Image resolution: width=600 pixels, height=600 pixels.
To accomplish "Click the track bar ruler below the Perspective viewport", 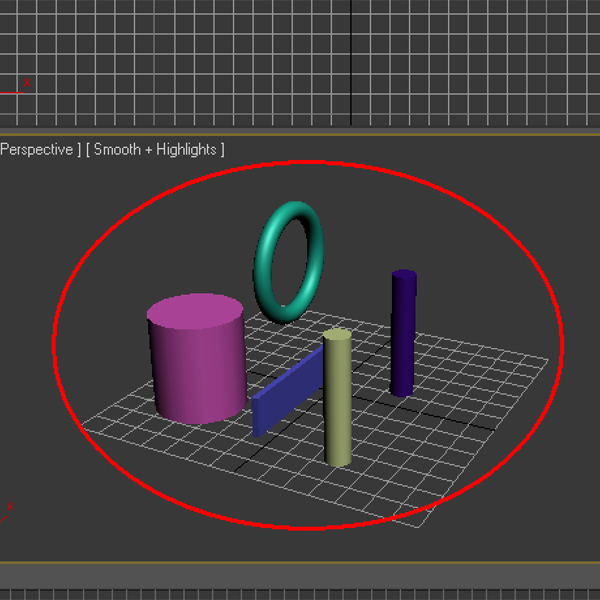I will coord(300,593).
